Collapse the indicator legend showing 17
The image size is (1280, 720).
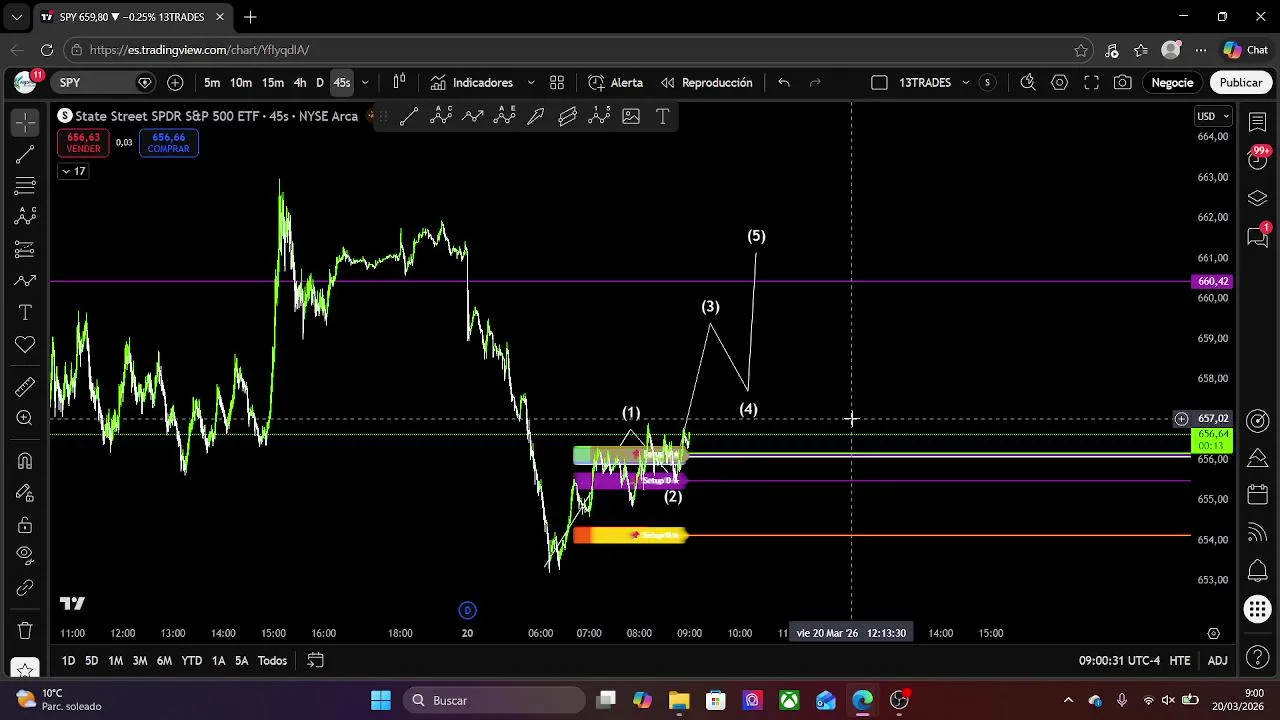coord(73,171)
